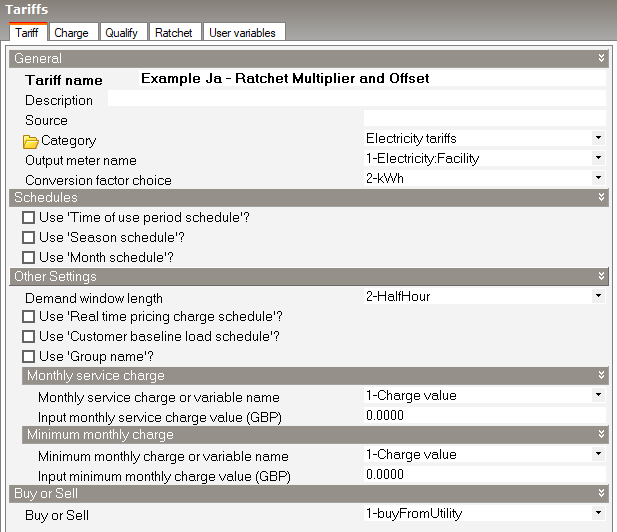Open the Ratchet tab

(174, 33)
